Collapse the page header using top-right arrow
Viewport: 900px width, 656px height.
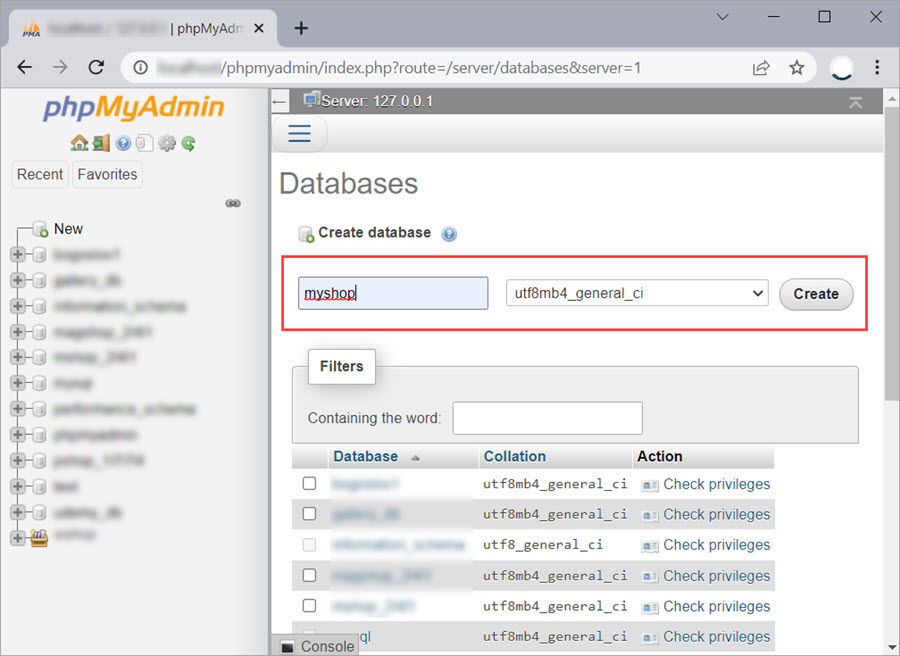pyautogui.click(x=855, y=102)
